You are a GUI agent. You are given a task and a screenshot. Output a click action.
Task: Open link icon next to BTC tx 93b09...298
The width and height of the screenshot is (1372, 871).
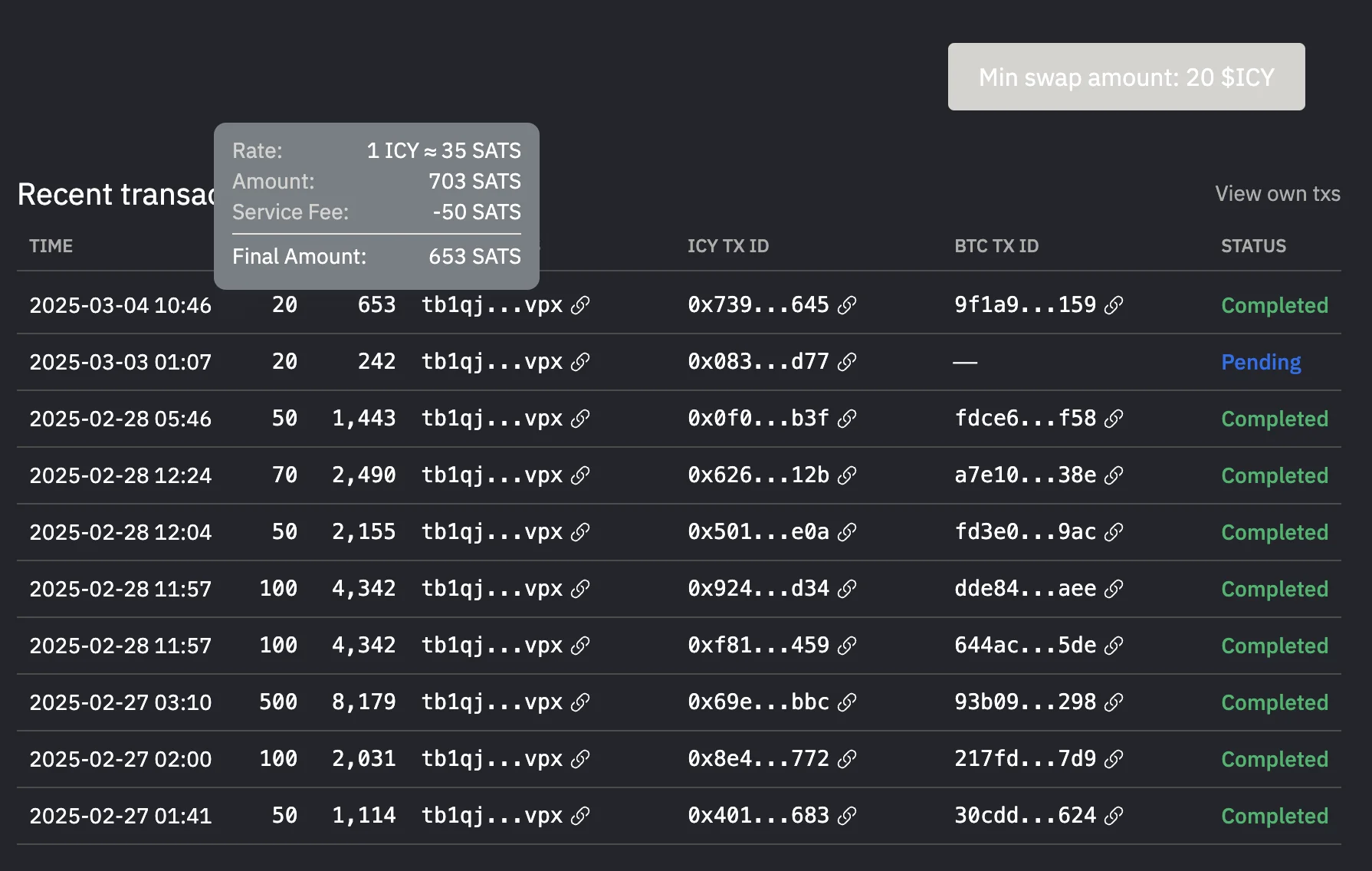(x=1114, y=702)
